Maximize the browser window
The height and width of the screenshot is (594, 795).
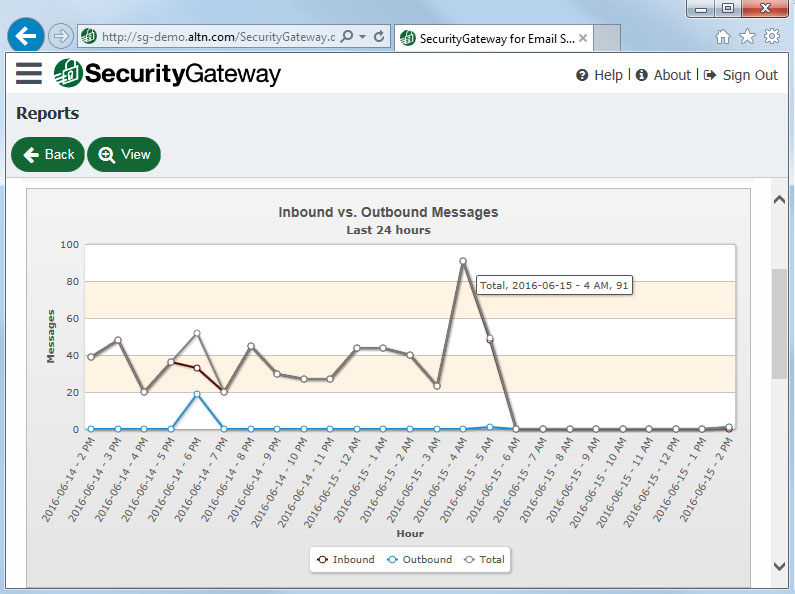tap(728, 9)
